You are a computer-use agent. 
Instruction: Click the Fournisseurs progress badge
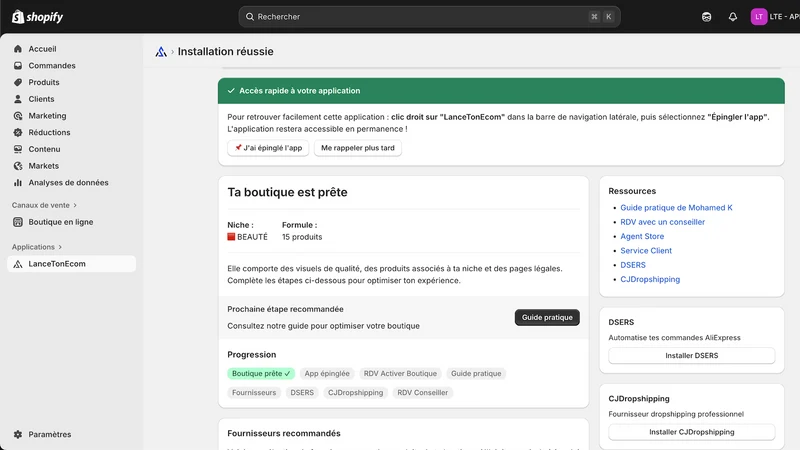click(254, 392)
